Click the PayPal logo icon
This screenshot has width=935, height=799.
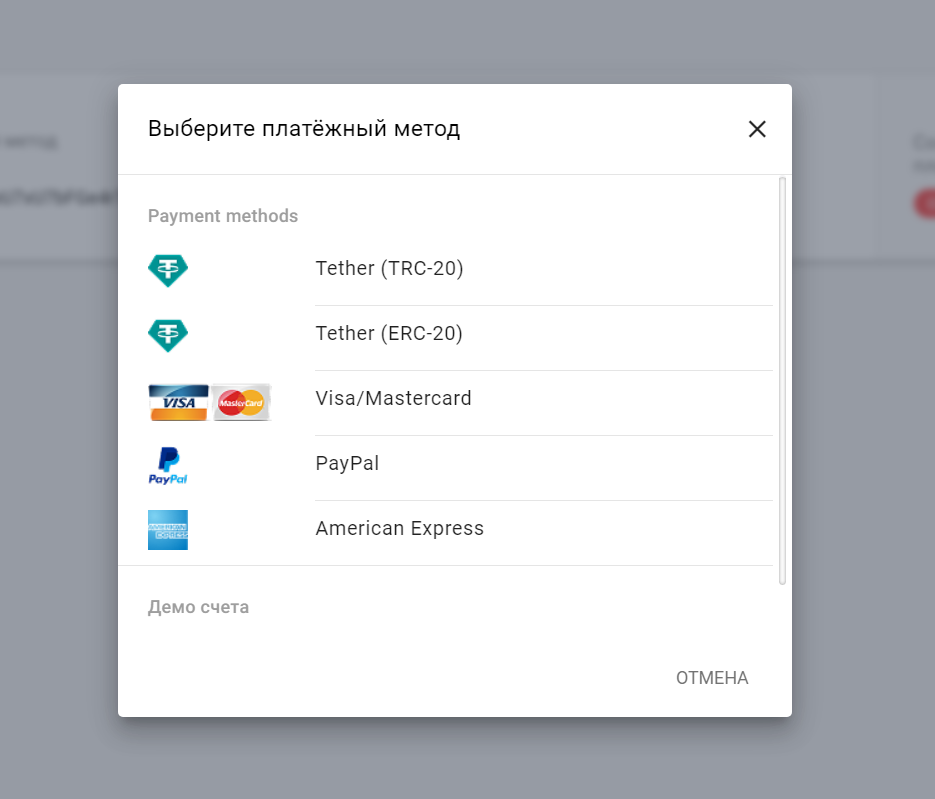(168, 466)
